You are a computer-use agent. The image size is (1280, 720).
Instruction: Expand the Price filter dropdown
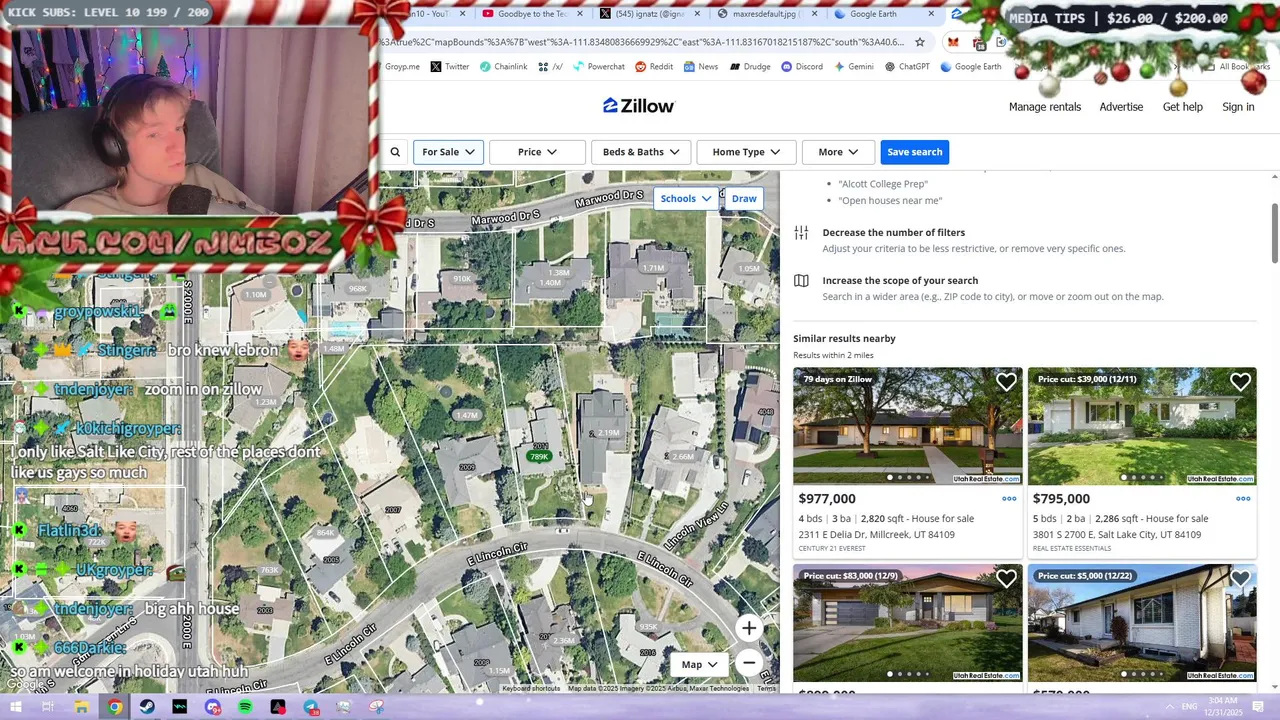[x=537, y=152]
